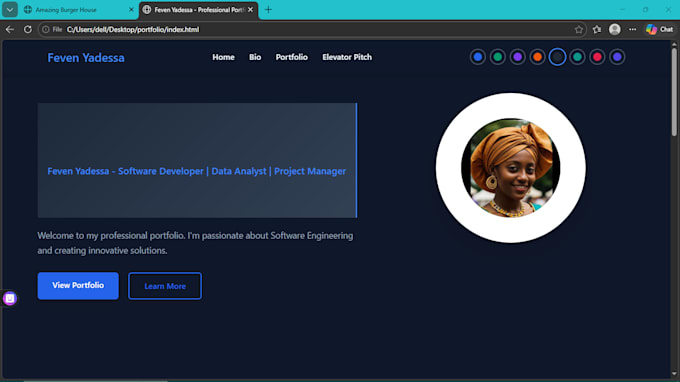Close the Feven Yadessa portfolio tab
The width and height of the screenshot is (680, 382).
250,10
